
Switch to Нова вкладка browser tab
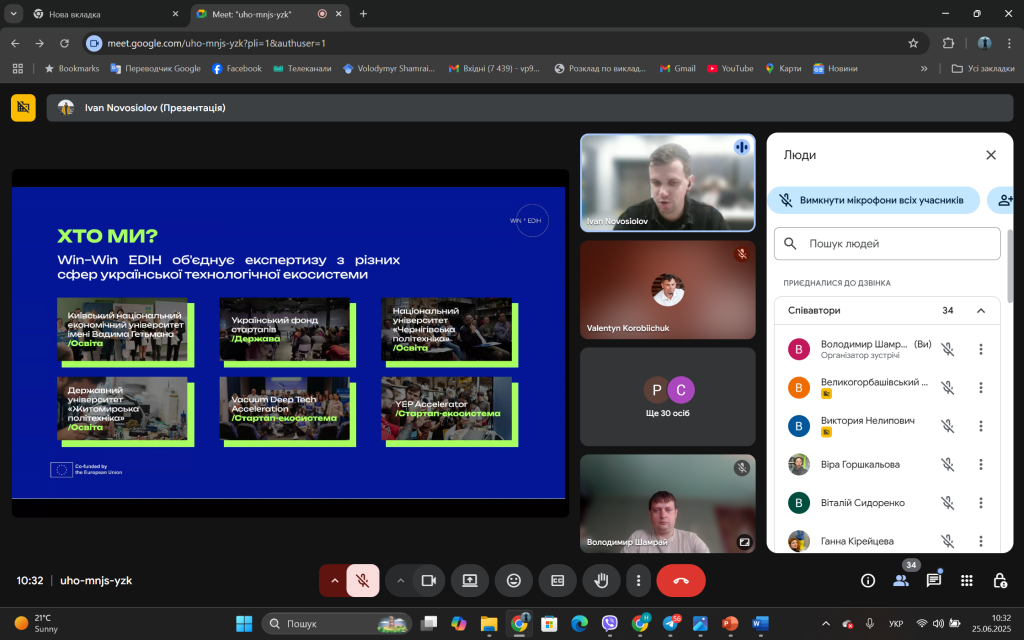(x=104, y=14)
